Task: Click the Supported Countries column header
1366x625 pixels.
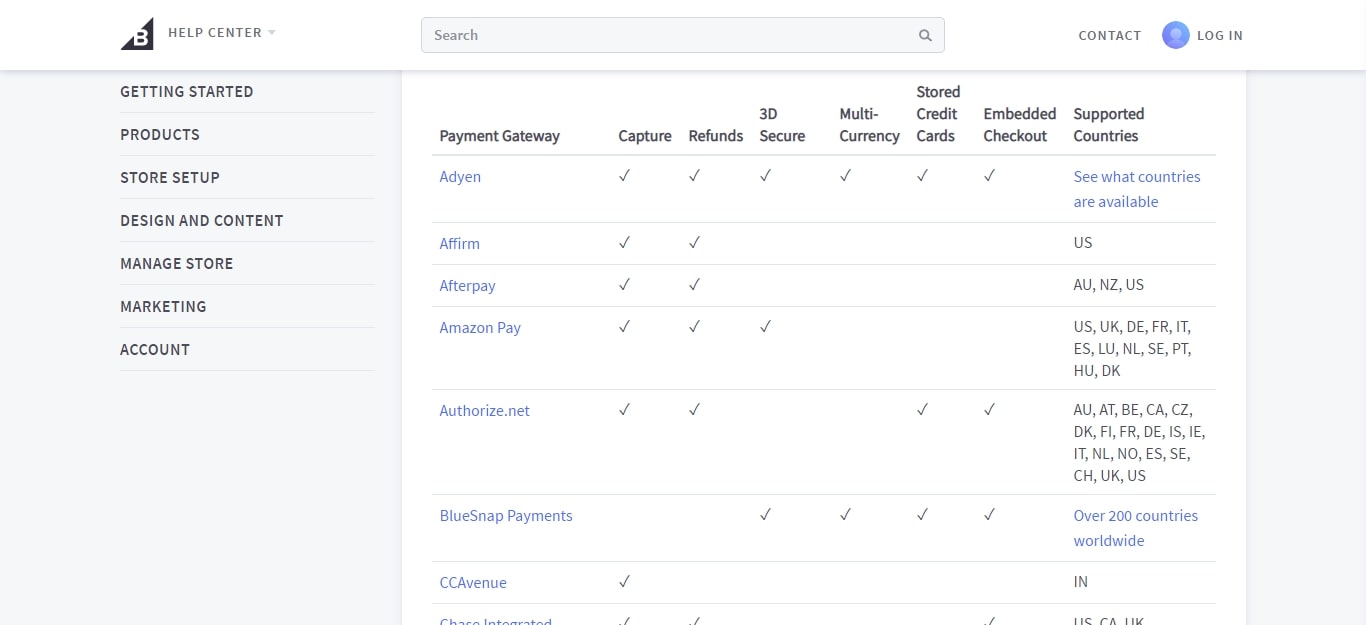Action: [1109, 125]
